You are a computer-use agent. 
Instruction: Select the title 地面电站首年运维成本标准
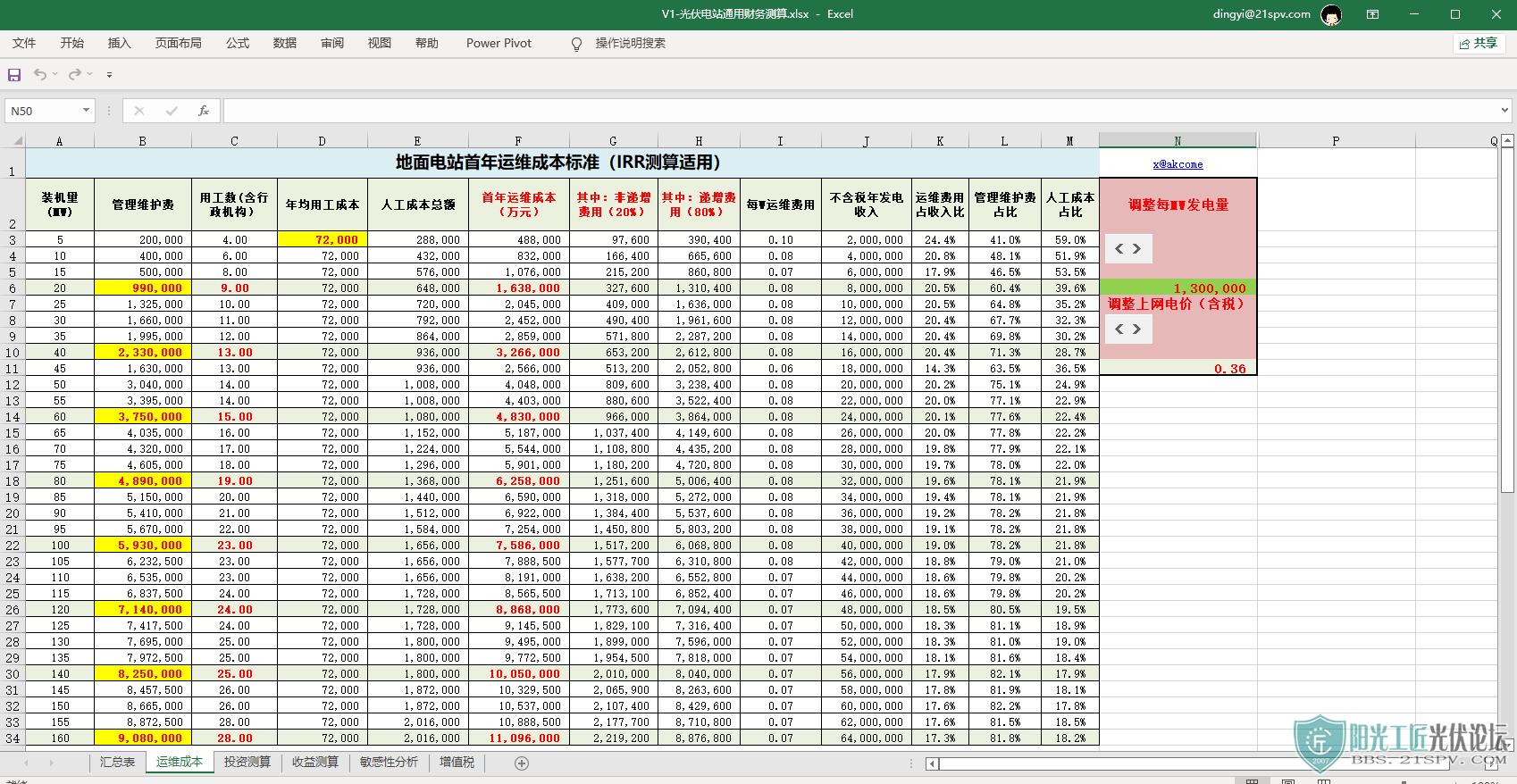coord(562,163)
